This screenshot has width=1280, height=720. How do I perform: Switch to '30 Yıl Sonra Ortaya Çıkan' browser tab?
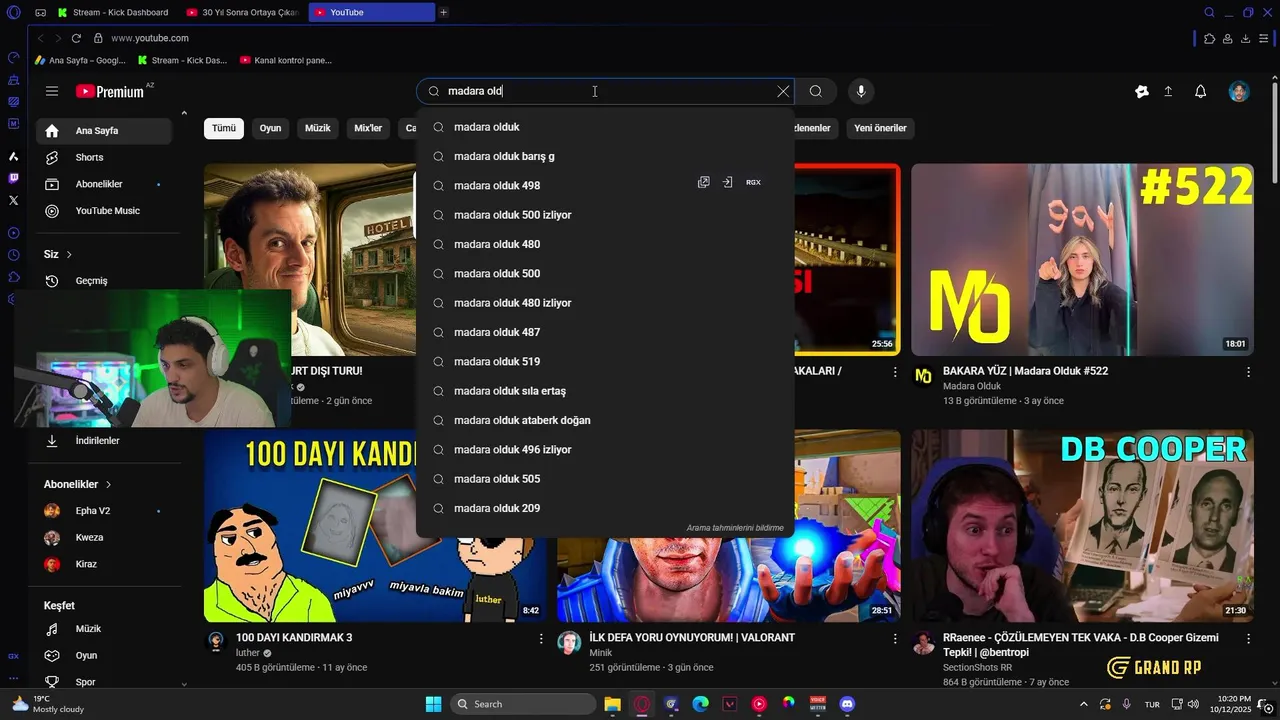click(244, 12)
